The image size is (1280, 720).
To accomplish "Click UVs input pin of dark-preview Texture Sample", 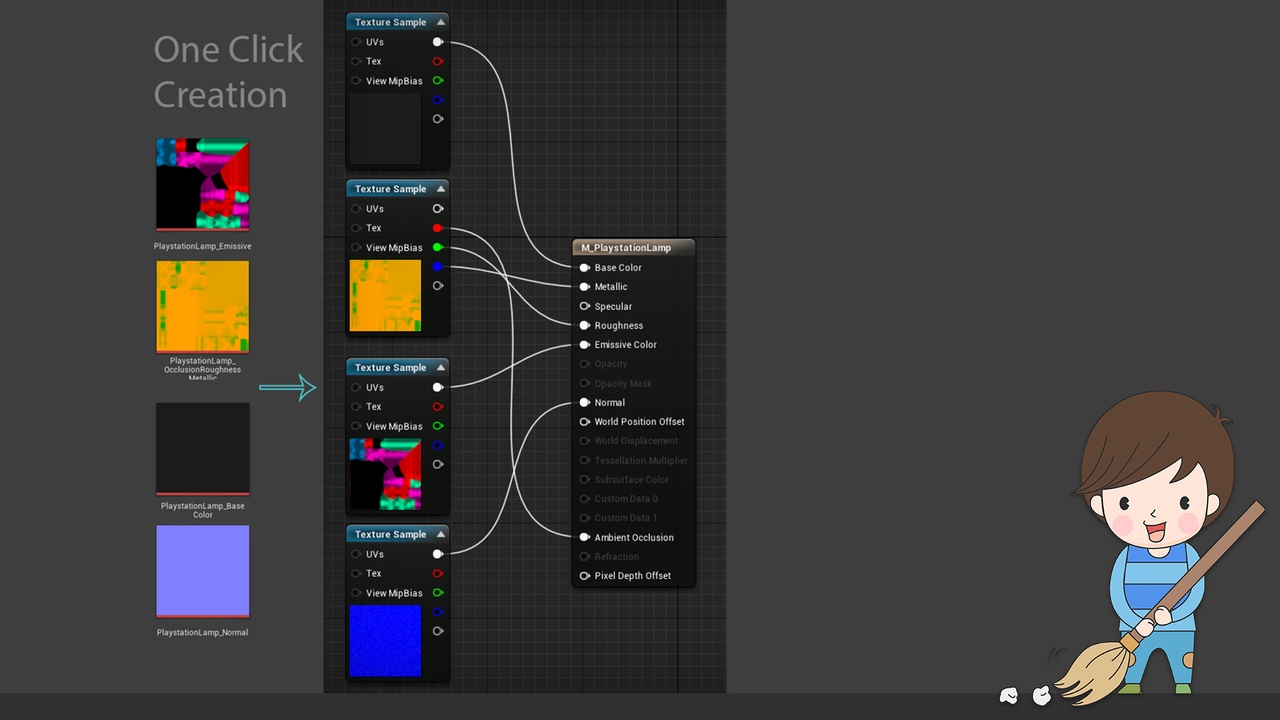I will click(x=356, y=42).
